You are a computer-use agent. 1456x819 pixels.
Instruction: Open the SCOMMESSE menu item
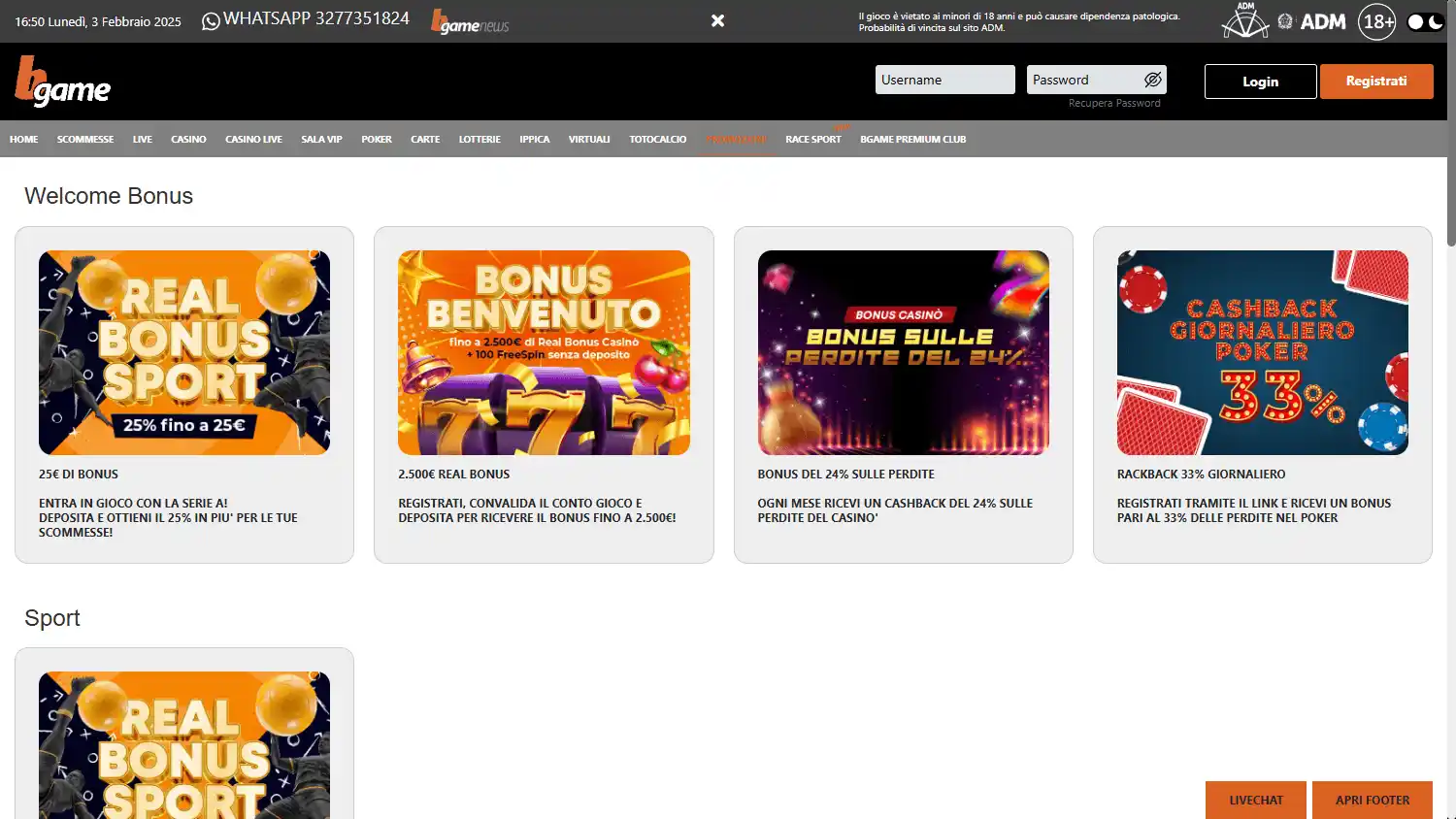[x=84, y=139]
